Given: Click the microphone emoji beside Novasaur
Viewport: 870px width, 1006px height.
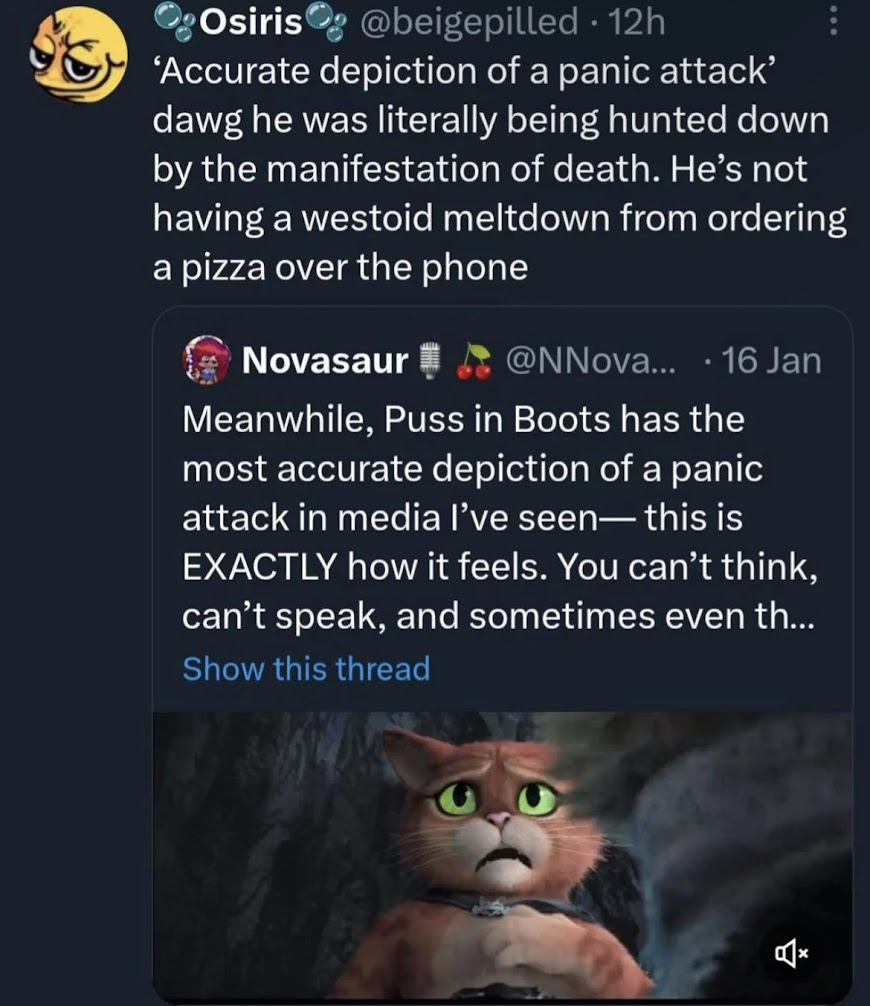Looking at the screenshot, I should [430, 361].
